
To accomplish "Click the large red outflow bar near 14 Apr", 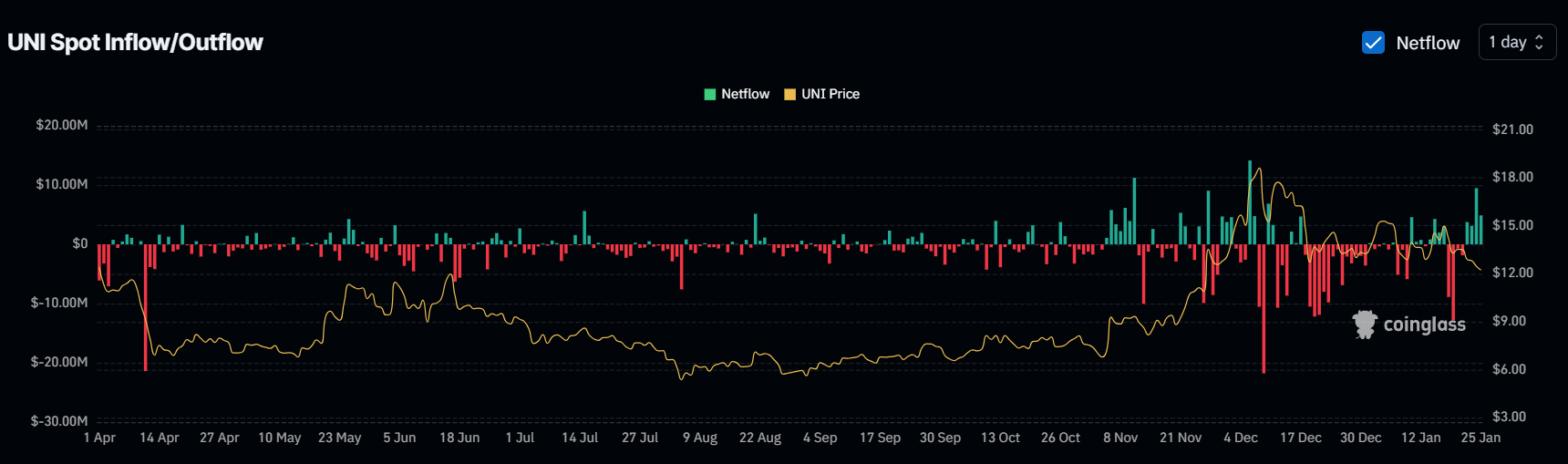I will click(x=145, y=307).
